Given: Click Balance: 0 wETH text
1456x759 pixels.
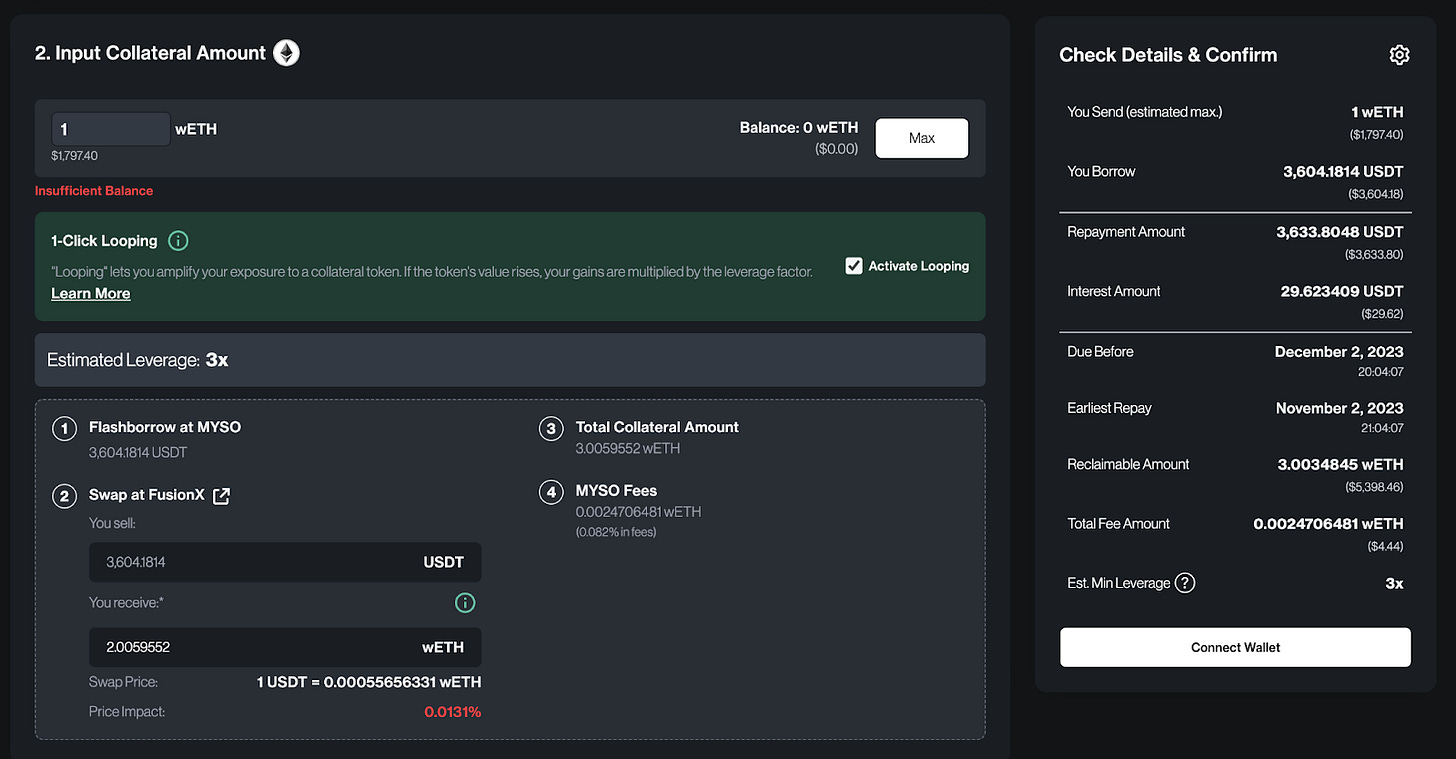Looking at the screenshot, I should tap(799, 128).
